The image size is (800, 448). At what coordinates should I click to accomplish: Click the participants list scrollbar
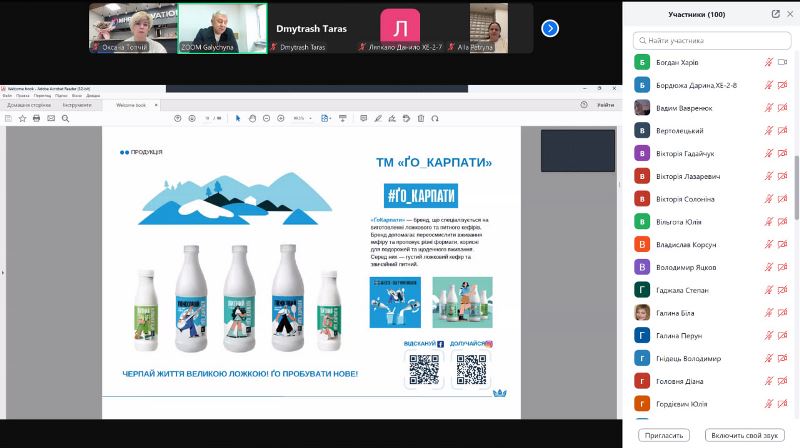tap(796, 188)
